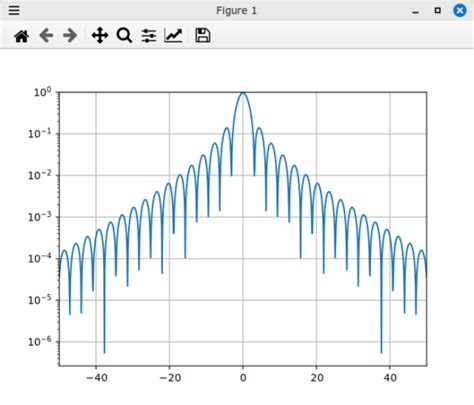Open the window menu hamburger icon
The width and height of the screenshot is (474, 405).
point(14,10)
